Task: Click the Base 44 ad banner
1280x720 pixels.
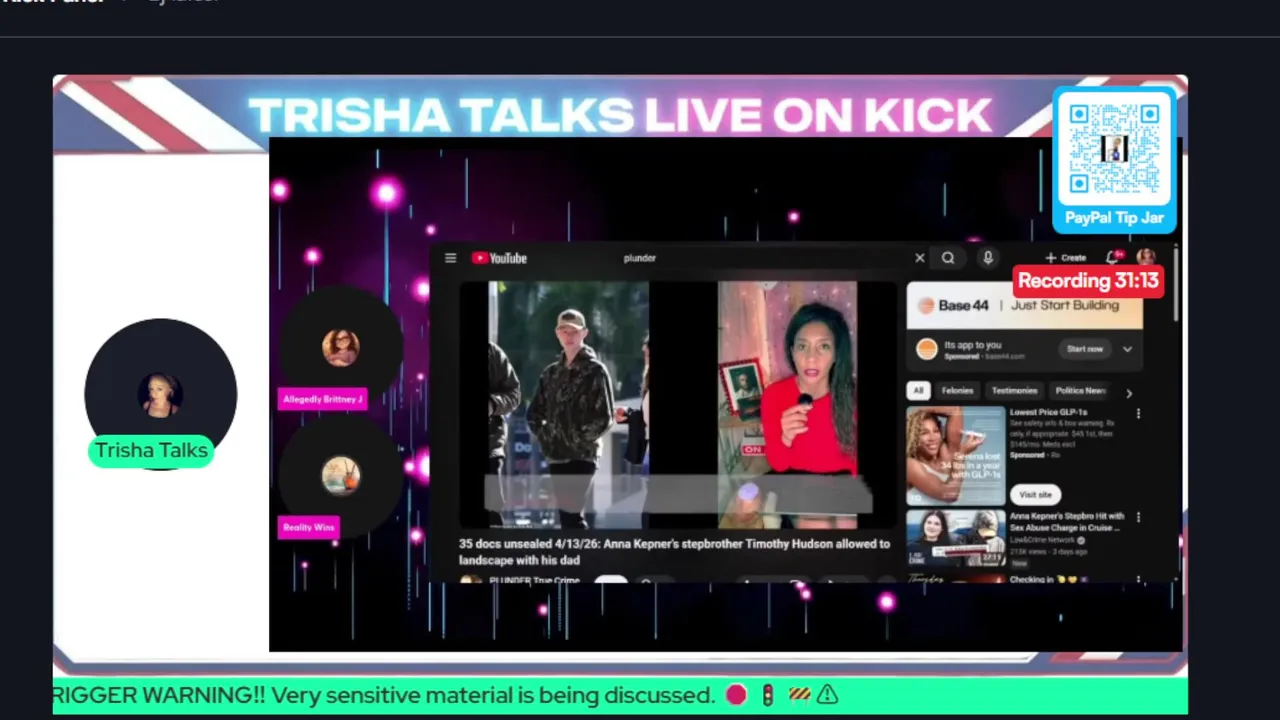Action: click(x=1024, y=305)
